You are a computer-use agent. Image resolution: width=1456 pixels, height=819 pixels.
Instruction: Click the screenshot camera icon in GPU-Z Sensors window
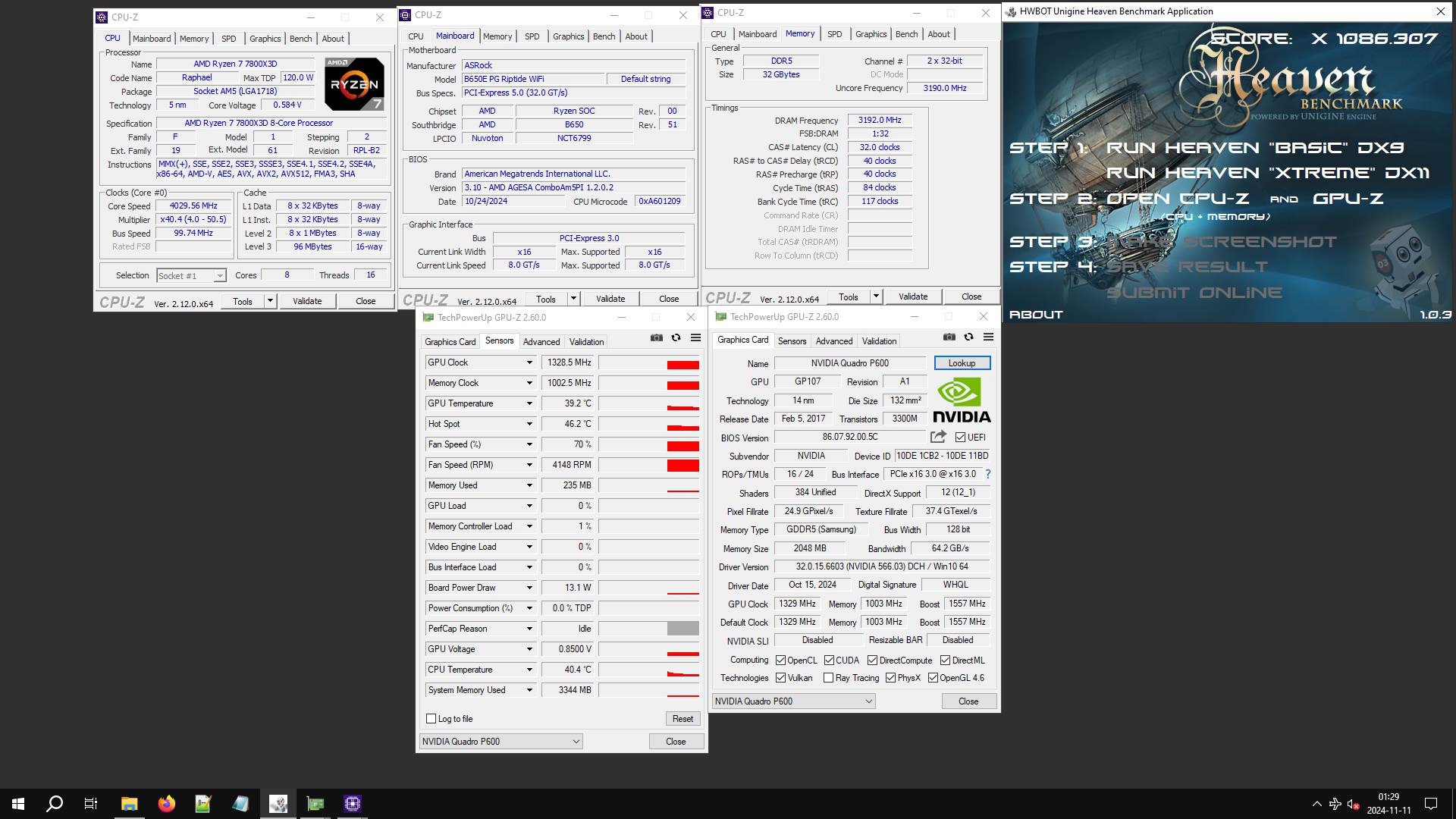[657, 338]
